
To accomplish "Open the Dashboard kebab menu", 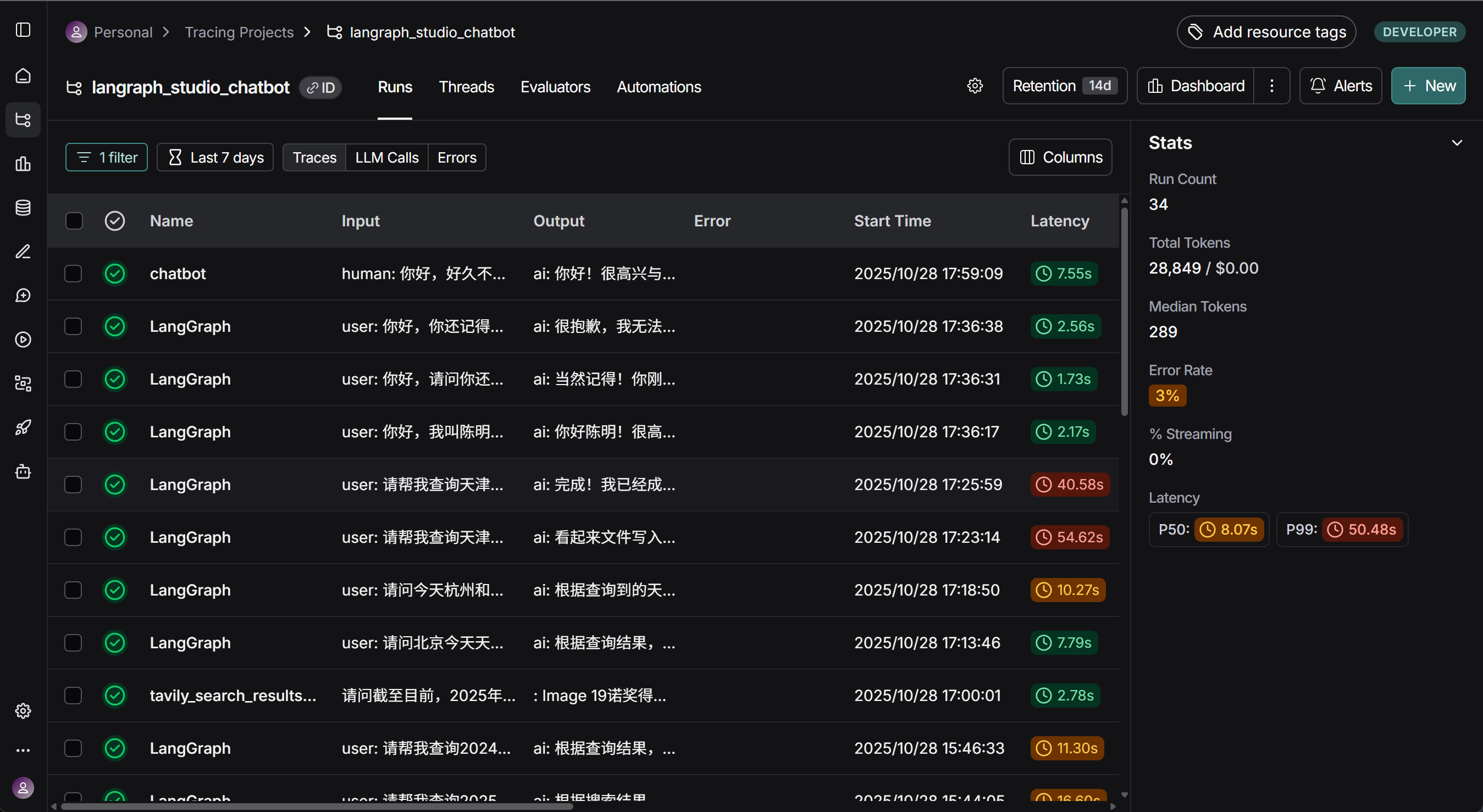I will [x=1271, y=86].
